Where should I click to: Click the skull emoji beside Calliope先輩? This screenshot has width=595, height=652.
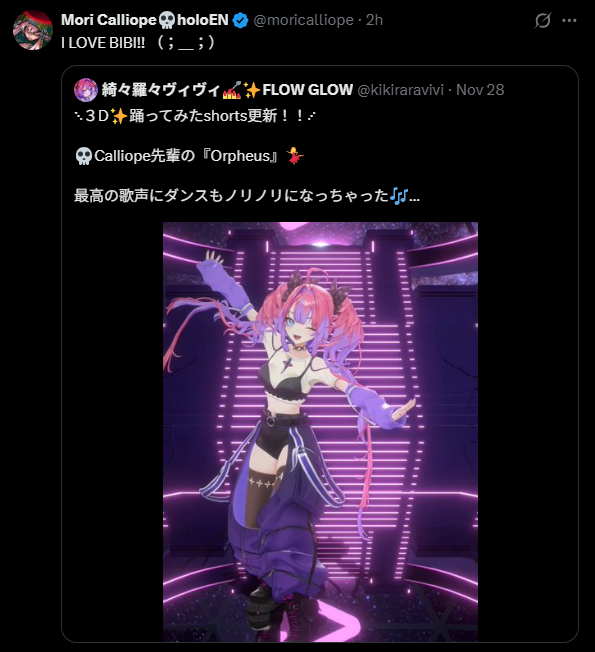point(84,156)
